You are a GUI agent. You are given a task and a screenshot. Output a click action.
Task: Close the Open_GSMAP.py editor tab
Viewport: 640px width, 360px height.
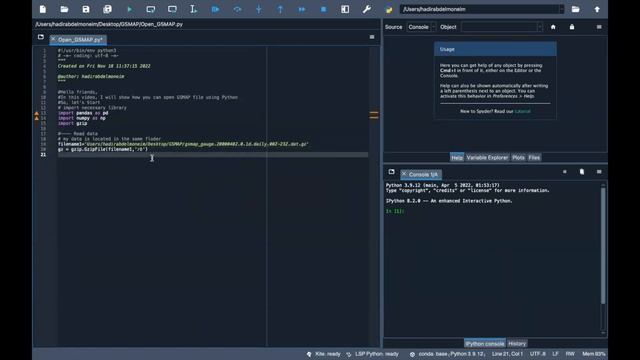pos(53,39)
